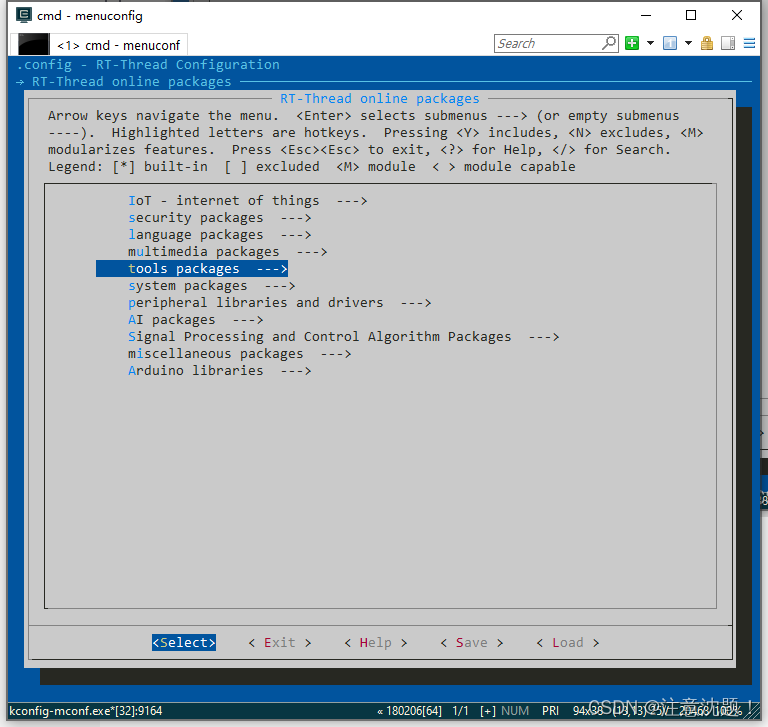
Task: Open 'Arduino libraries' submenu
Action: (x=219, y=371)
